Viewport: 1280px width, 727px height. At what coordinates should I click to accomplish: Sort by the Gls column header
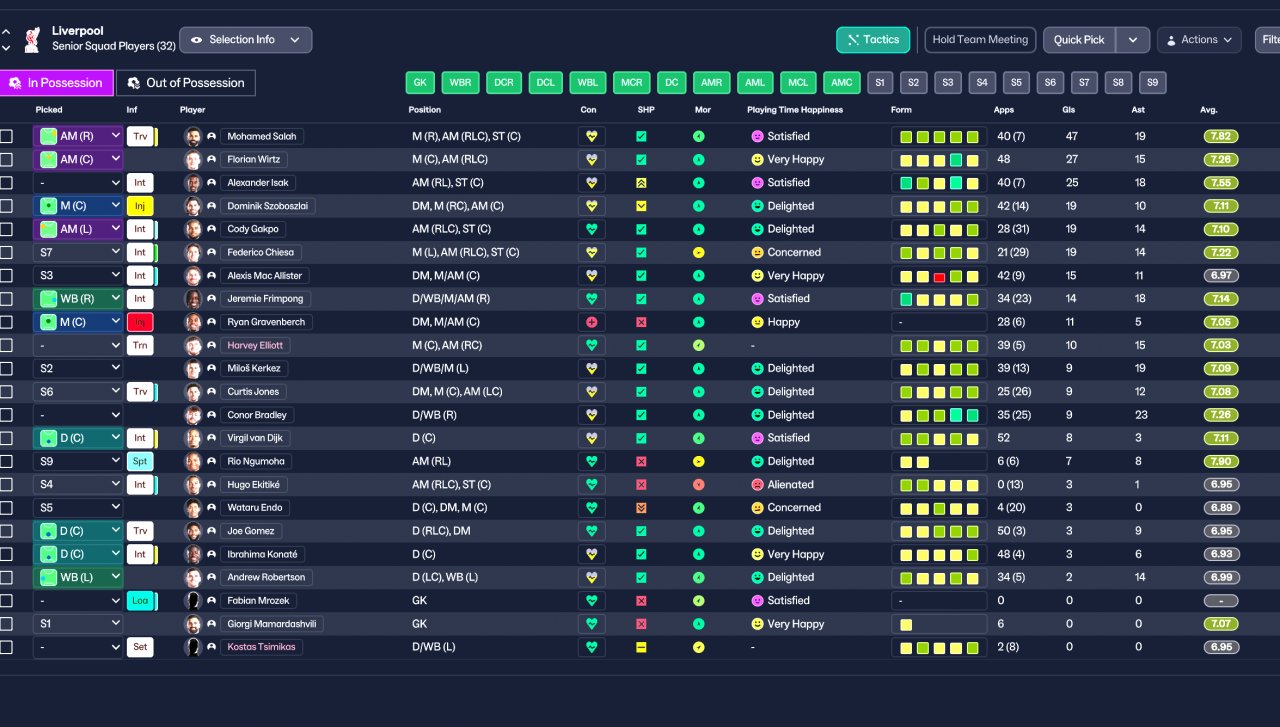tap(1069, 110)
